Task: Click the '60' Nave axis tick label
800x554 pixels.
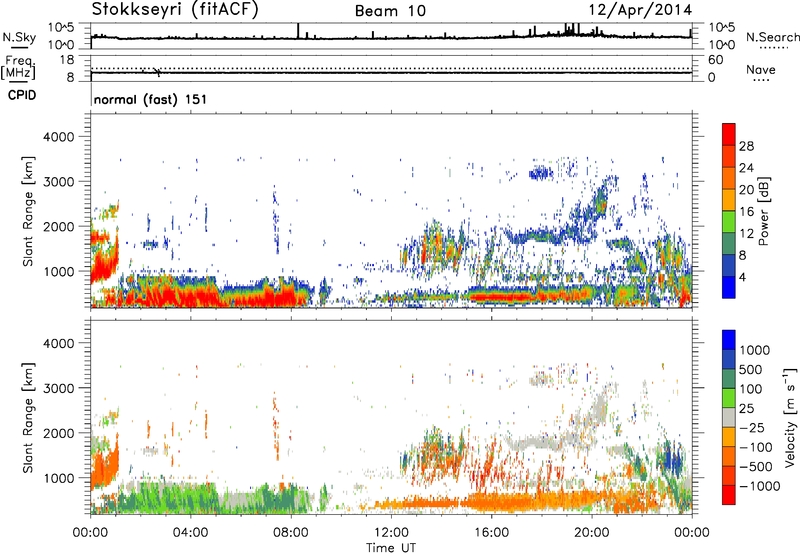Action: click(716, 60)
